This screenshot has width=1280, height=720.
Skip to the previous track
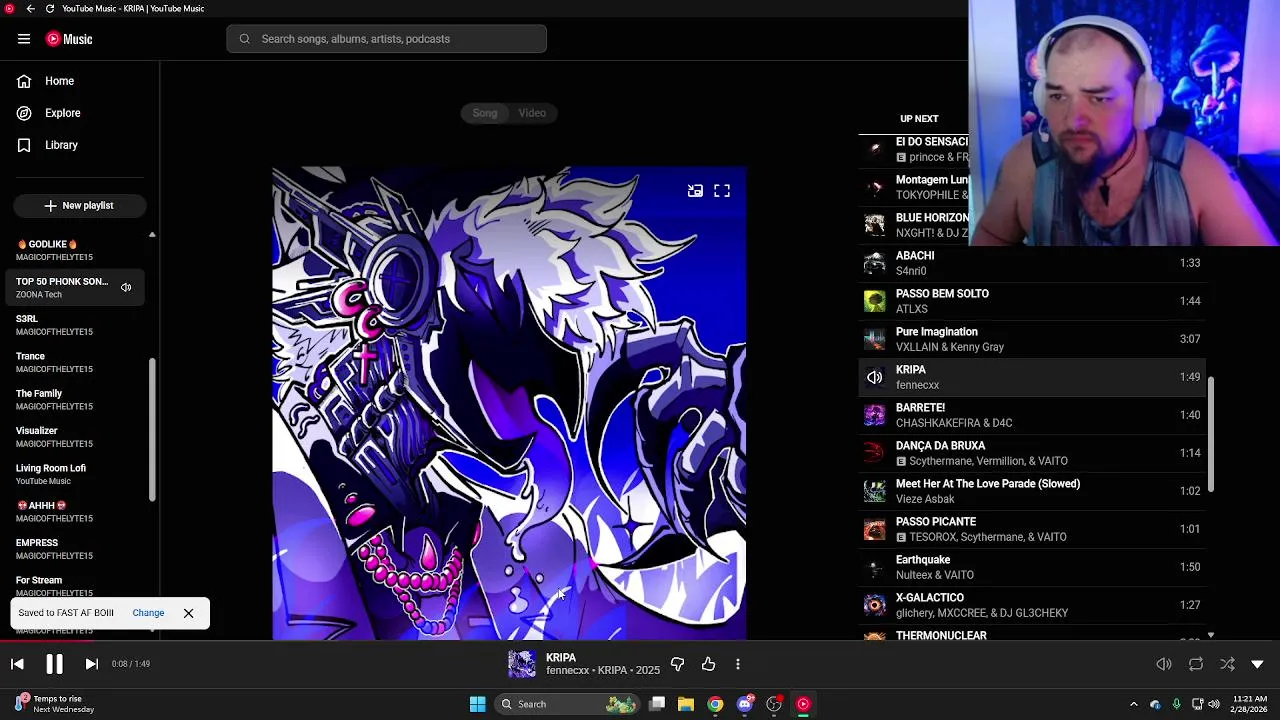pyautogui.click(x=17, y=664)
